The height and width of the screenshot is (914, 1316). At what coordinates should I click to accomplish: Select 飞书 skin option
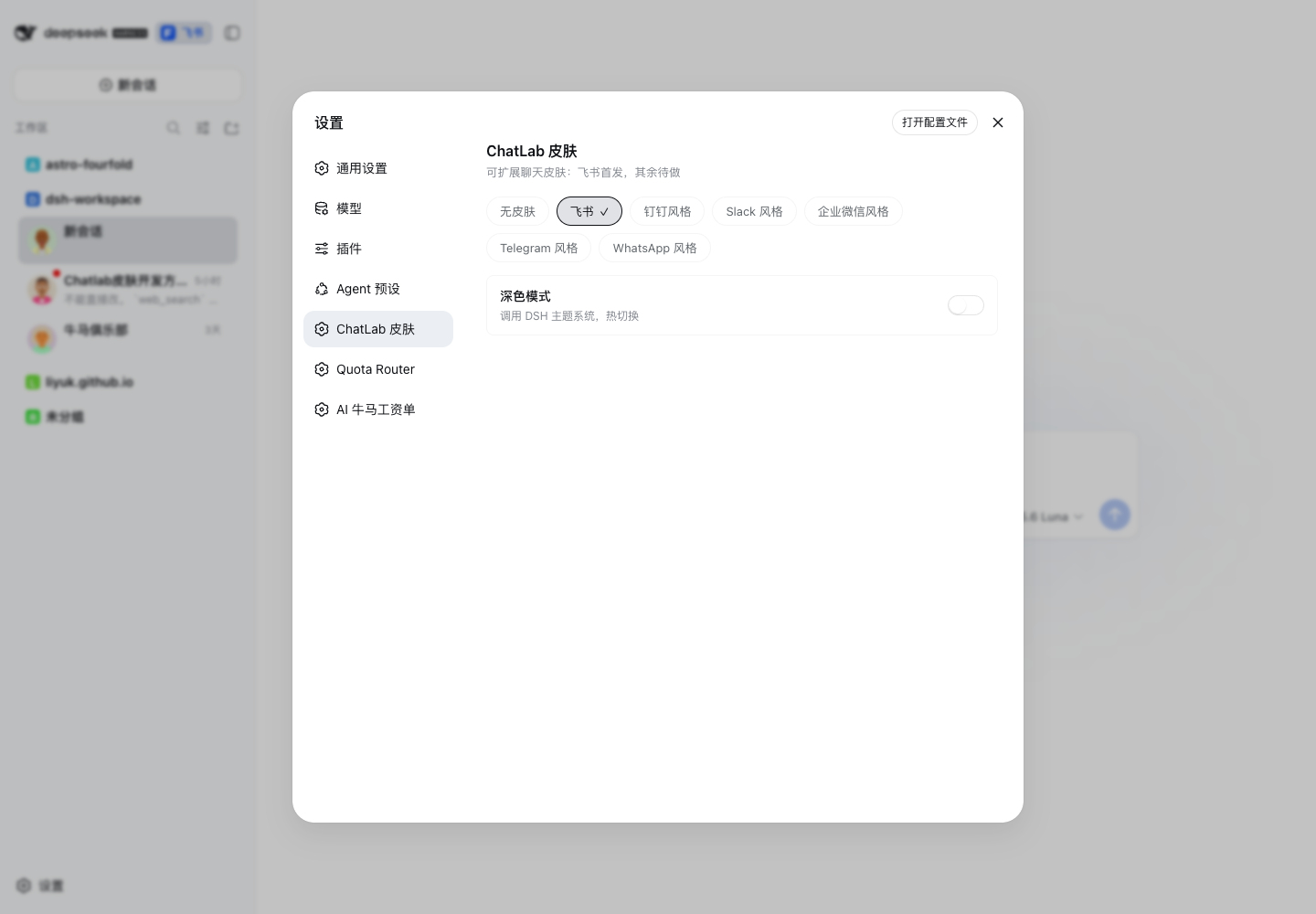tap(589, 211)
